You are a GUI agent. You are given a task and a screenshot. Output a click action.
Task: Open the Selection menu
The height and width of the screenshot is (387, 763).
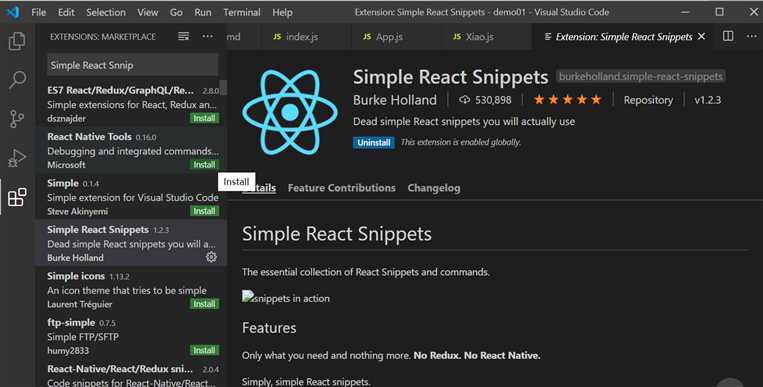[106, 12]
